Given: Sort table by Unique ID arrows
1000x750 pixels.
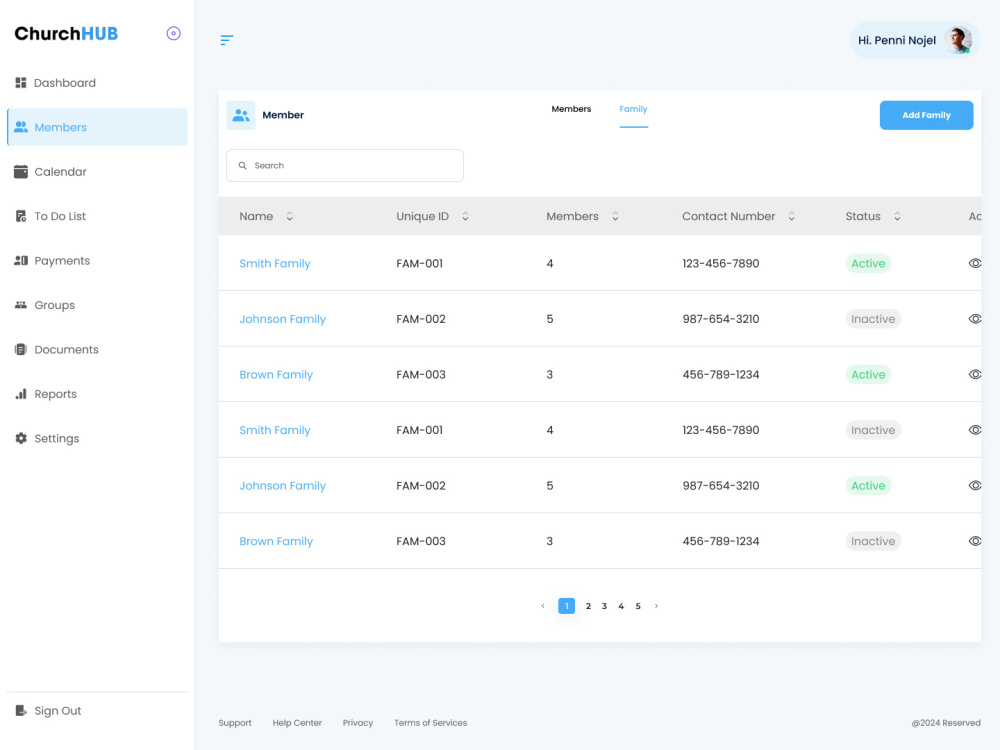Looking at the screenshot, I should point(466,216).
